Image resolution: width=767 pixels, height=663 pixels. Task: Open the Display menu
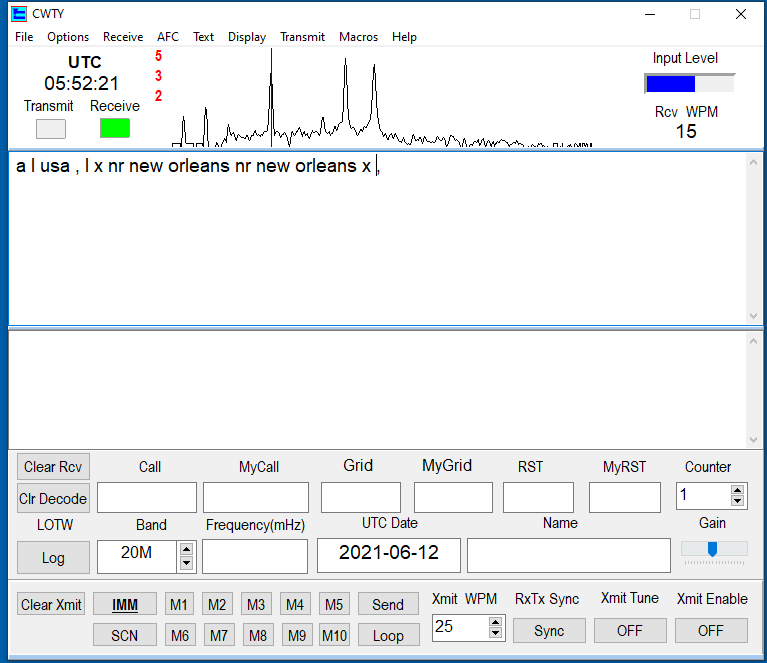coord(247,37)
